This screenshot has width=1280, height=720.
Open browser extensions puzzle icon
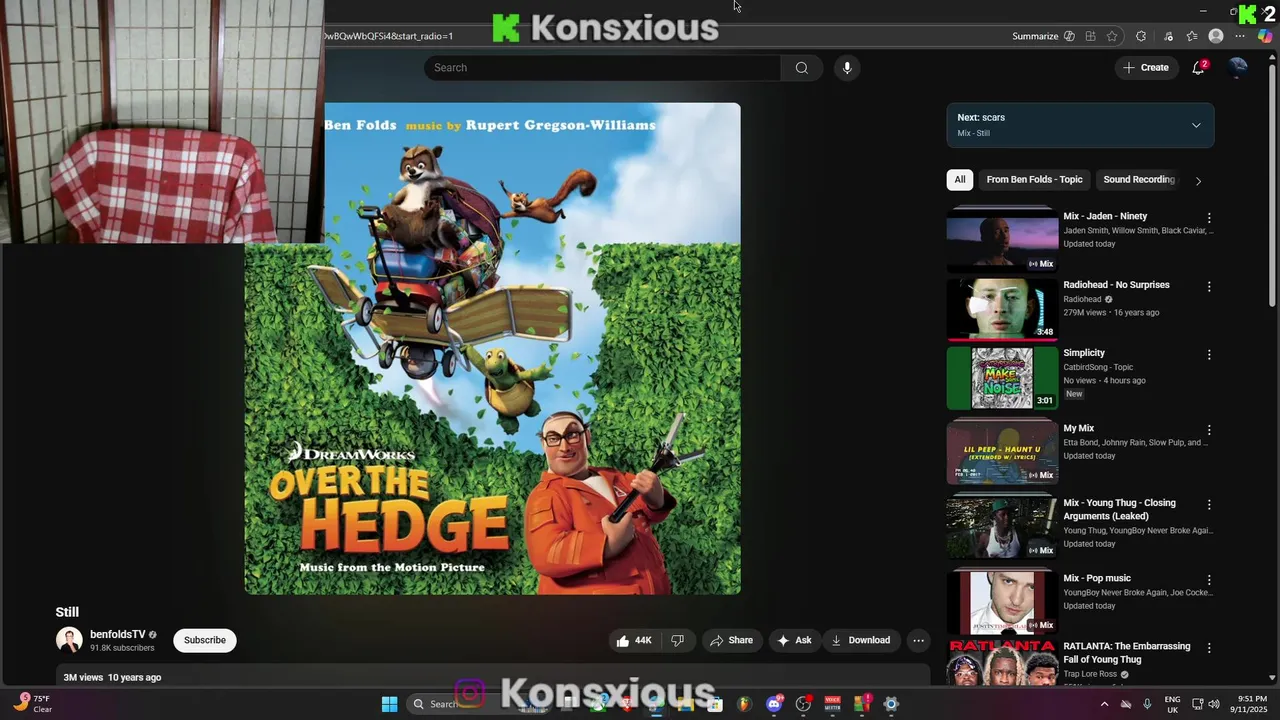click(x=1141, y=36)
